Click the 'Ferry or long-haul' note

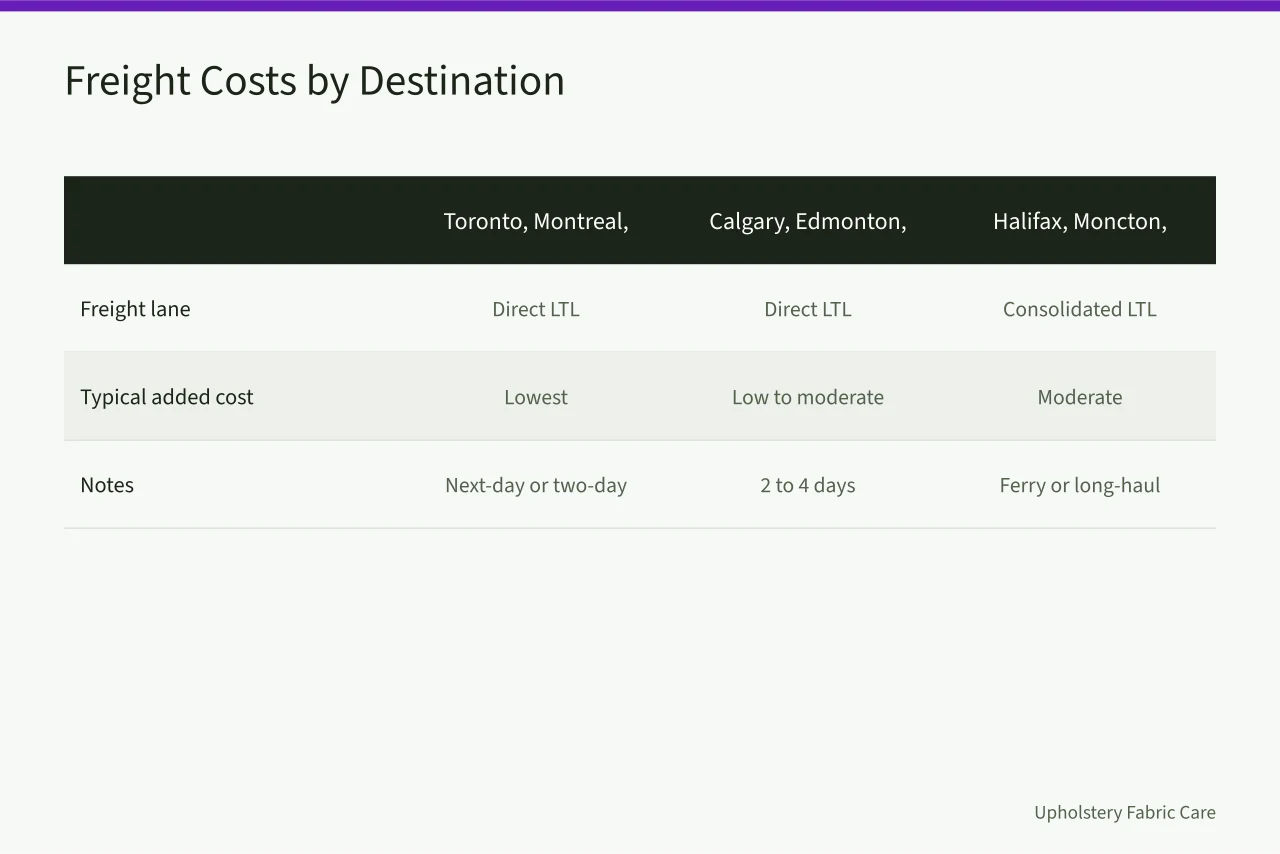point(1080,485)
